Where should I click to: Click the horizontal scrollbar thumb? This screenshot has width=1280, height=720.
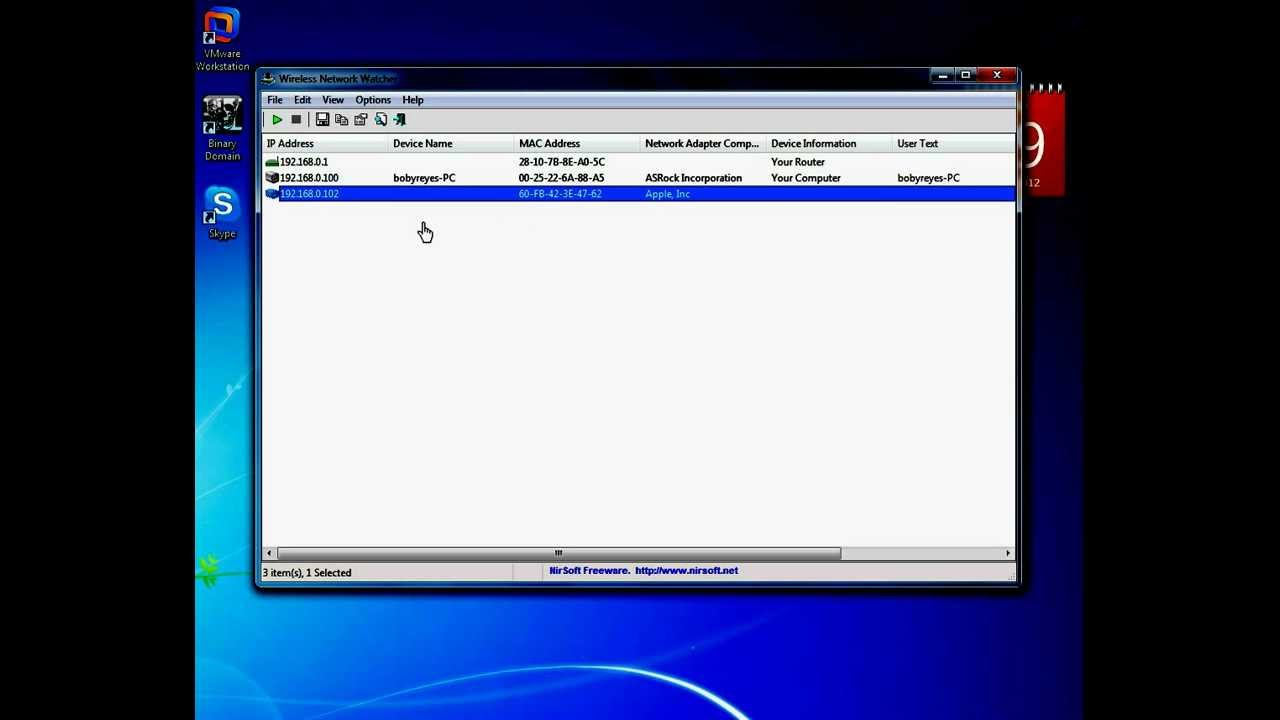[558, 553]
